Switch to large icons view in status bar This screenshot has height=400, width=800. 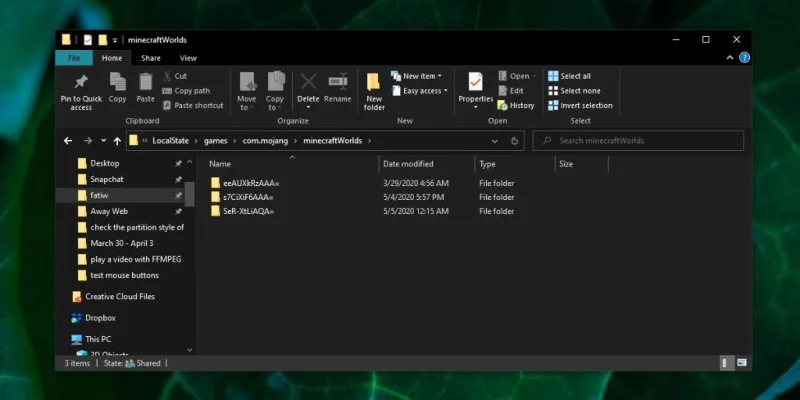coord(742,363)
